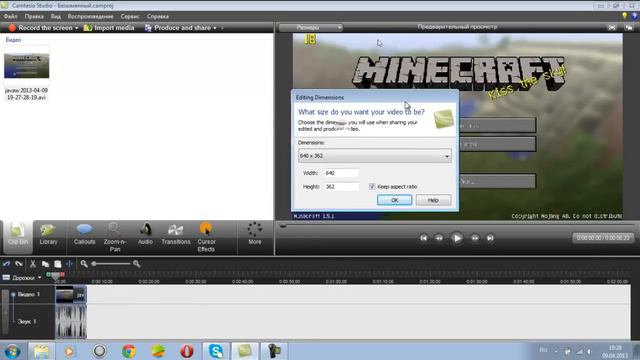Open the Library tab

tap(48, 235)
